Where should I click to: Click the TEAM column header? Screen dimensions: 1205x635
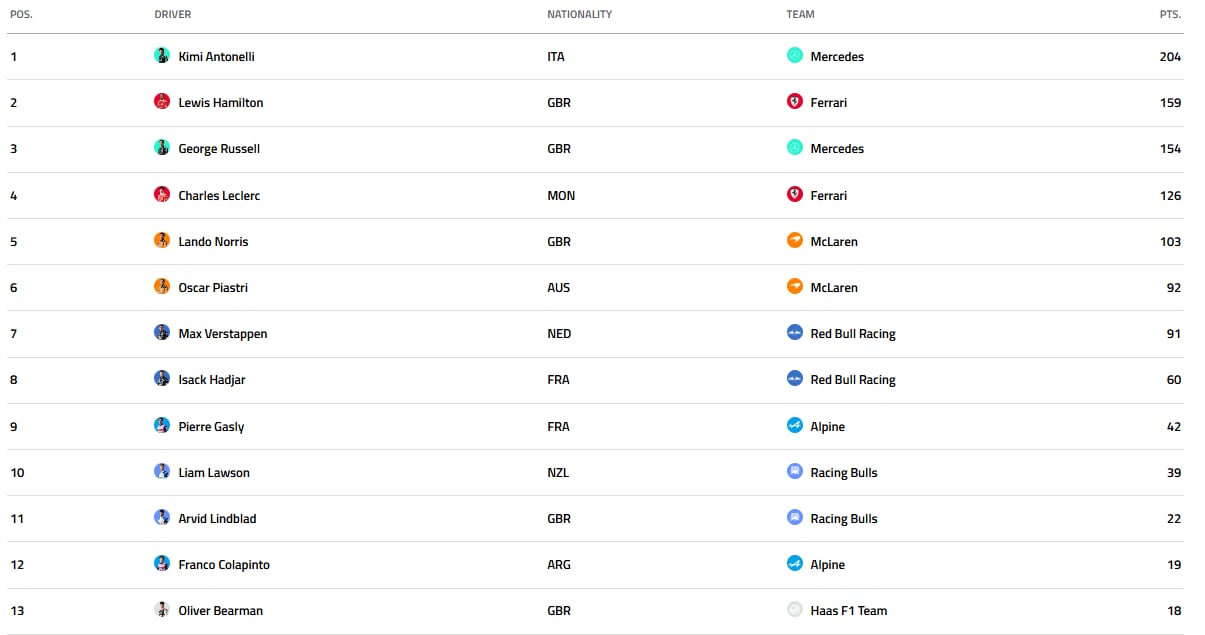[801, 15]
